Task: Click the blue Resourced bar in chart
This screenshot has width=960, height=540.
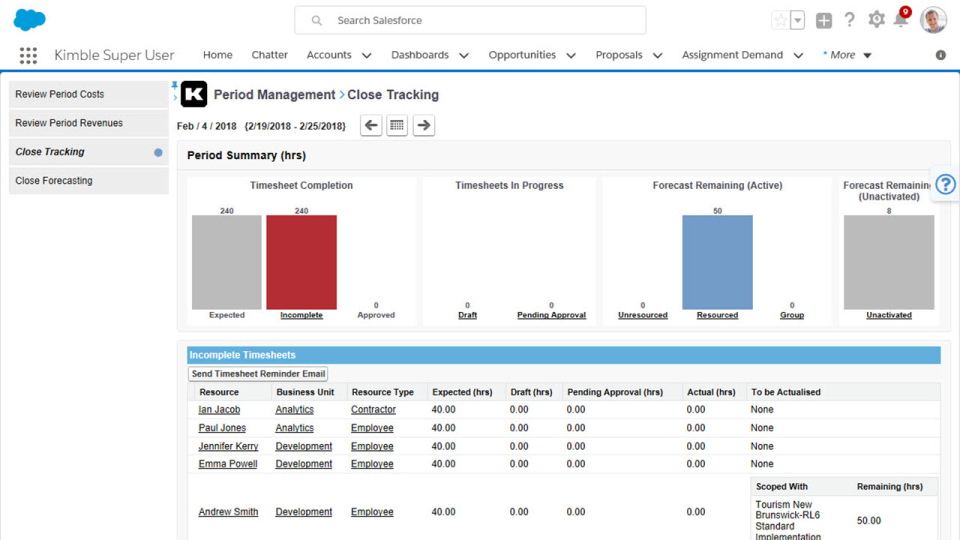Action: click(x=717, y=262)
